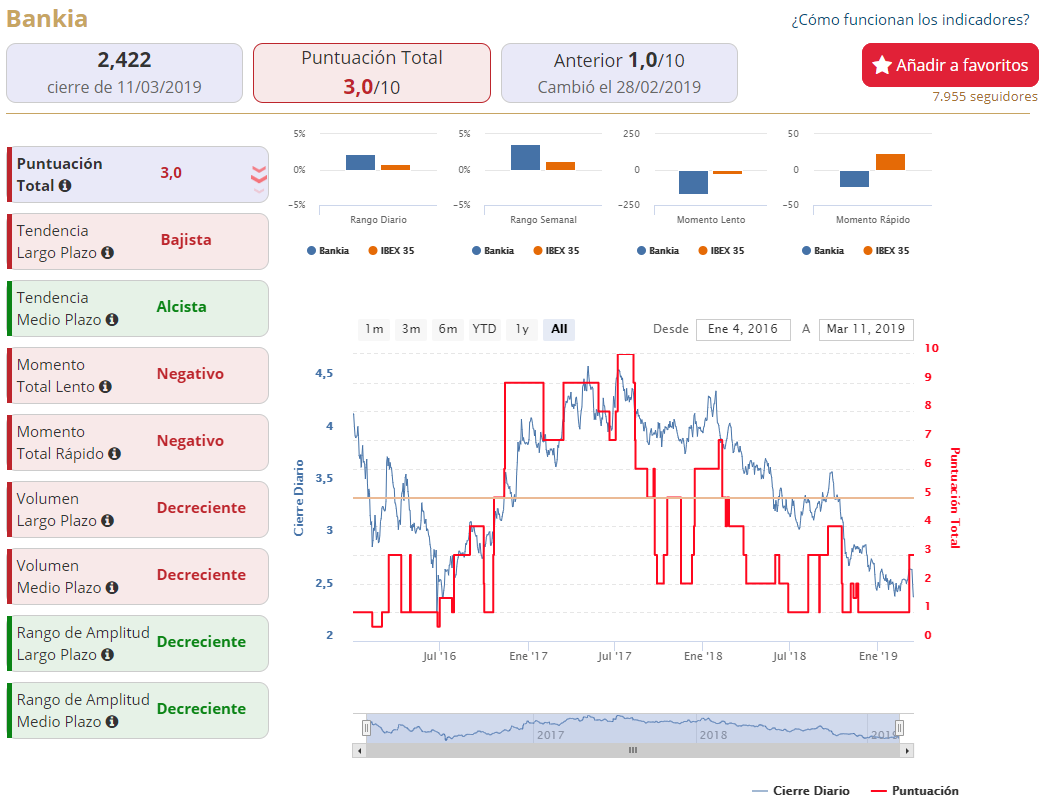Click the Puntuación Total 3,0/10 box

click(x=372, y=73)
